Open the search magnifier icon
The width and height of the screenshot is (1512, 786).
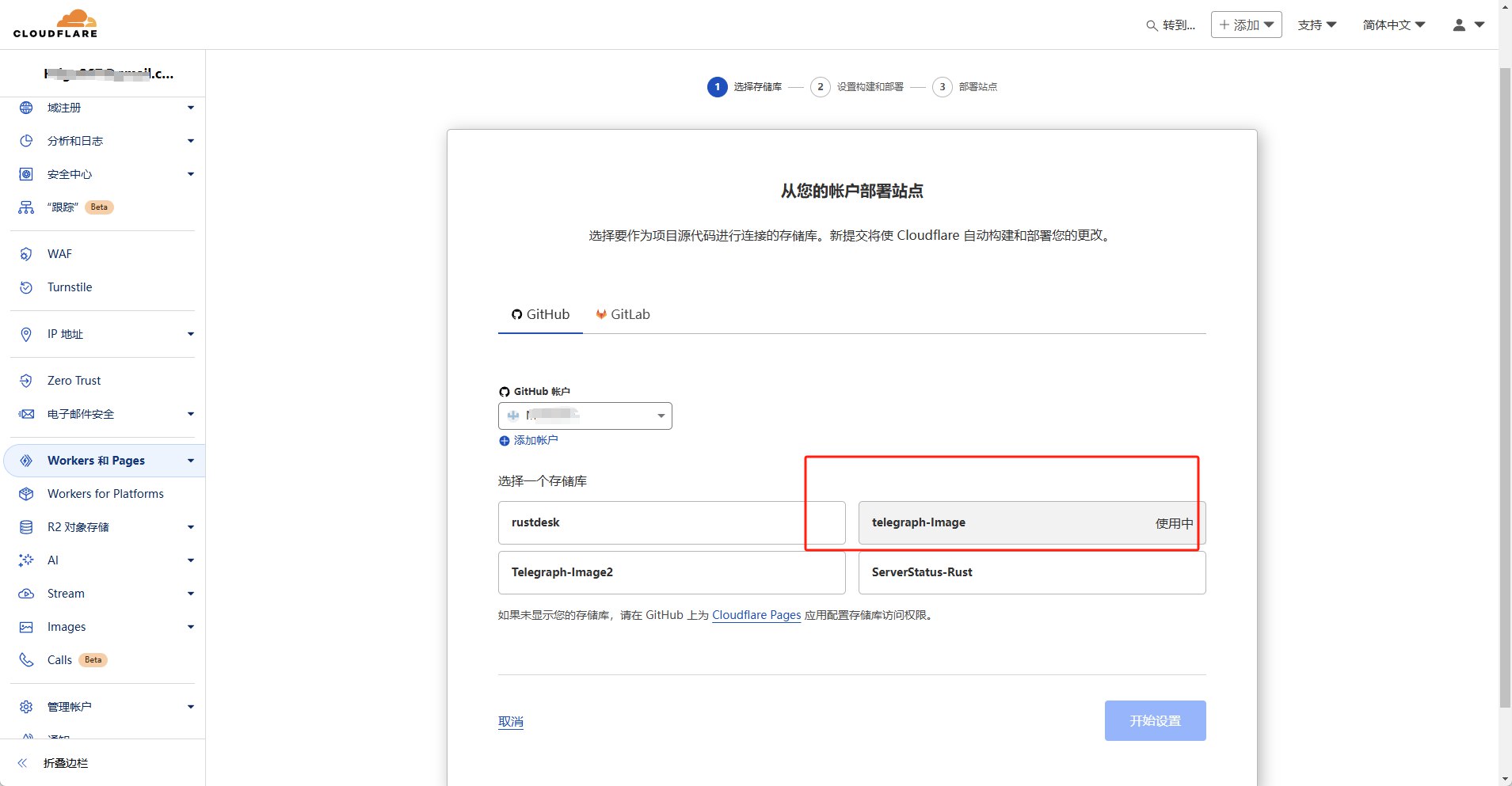[x=1152, y=25]
